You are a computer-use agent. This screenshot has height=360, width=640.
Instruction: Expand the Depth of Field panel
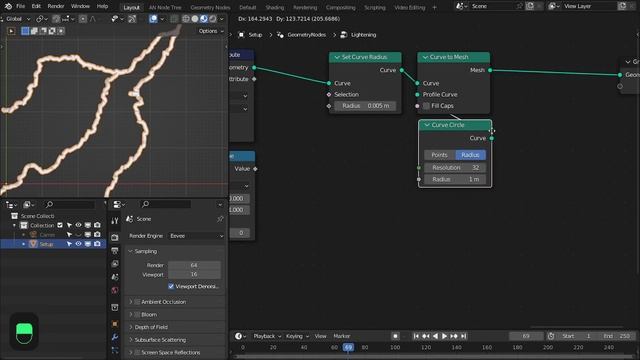click(x=131, y=327)
